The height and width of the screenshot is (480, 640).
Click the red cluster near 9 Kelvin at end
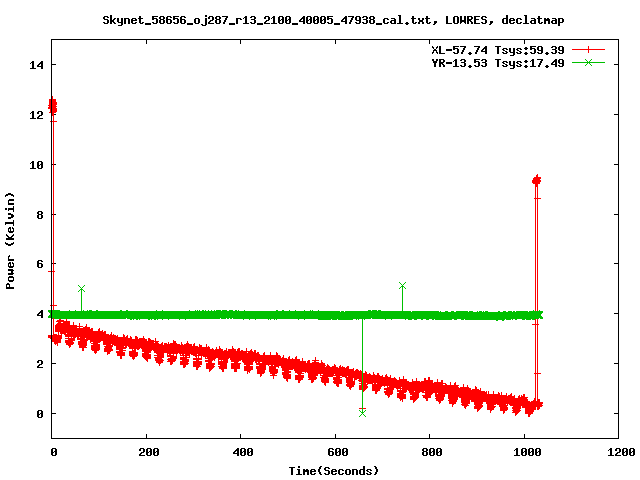(x=536, y=180)
